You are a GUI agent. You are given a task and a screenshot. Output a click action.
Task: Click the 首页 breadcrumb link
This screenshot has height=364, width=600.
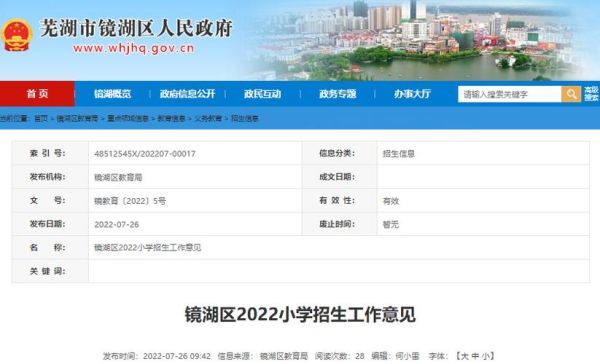41,119
